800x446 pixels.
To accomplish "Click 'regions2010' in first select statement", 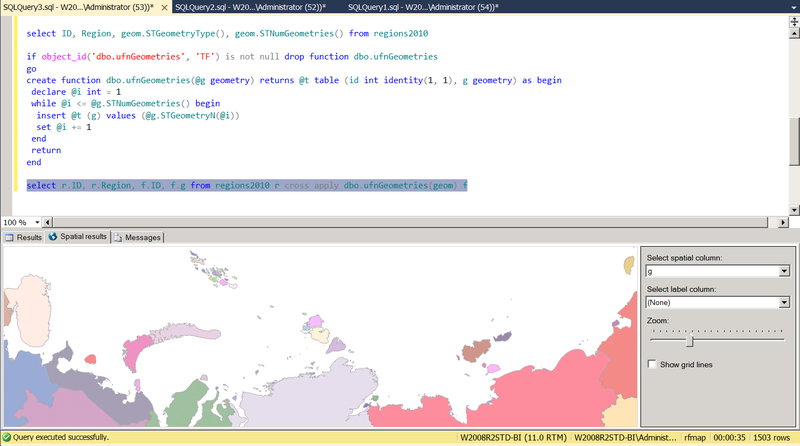I will [401, 33].
